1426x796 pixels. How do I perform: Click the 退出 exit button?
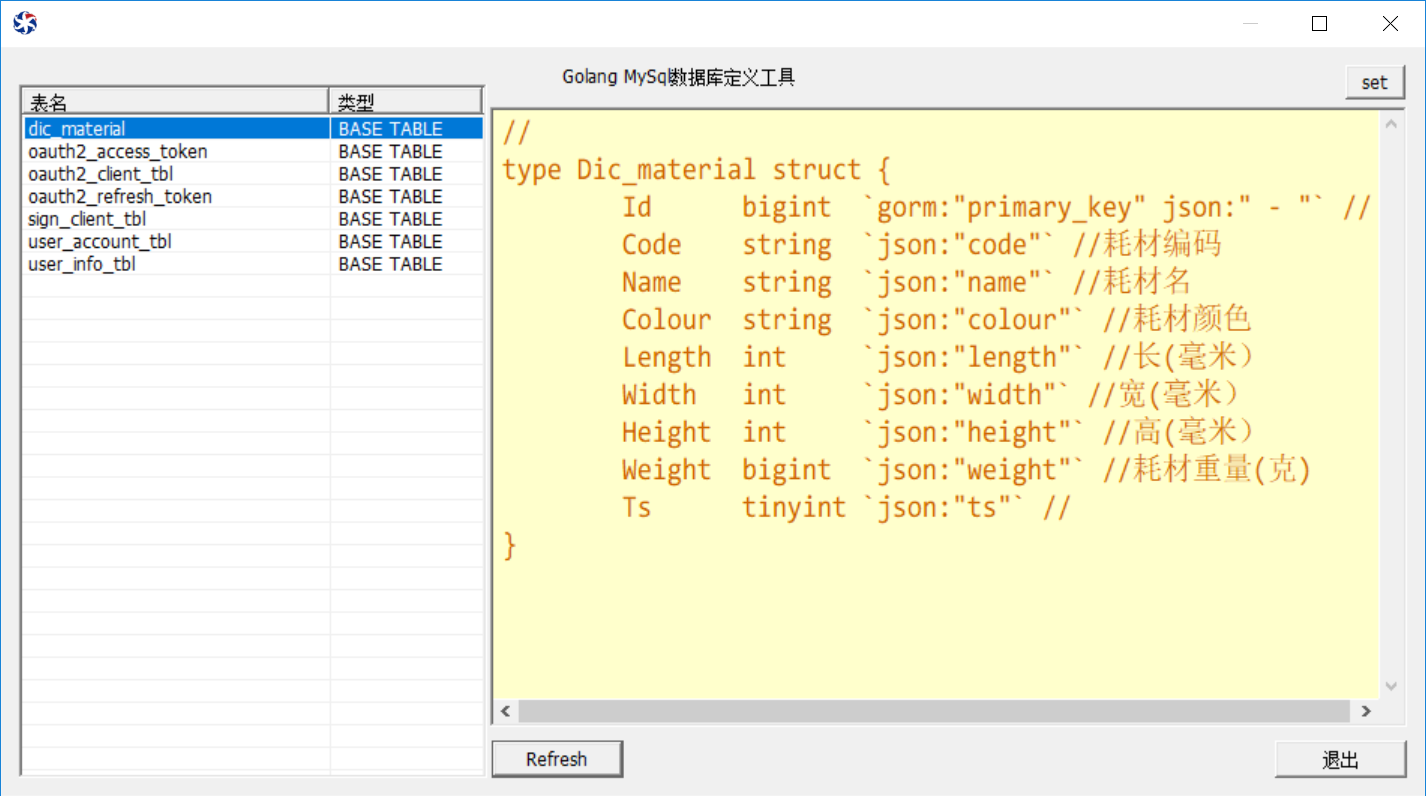1340,759
